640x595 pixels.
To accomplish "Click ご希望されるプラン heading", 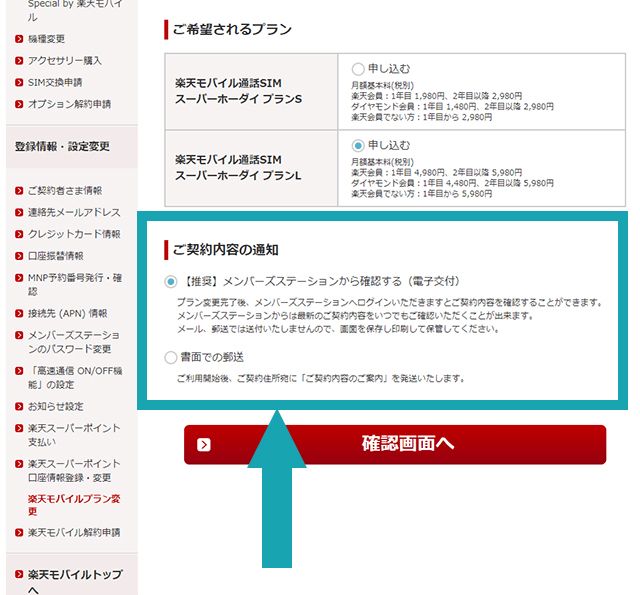I will pyautogui.click(x=232, y=29).
